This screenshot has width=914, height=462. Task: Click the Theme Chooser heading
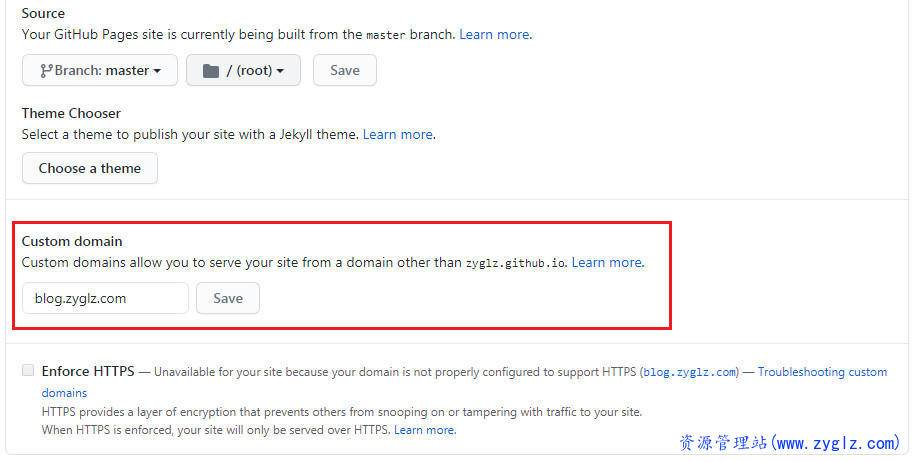pyautogui.click(x=71, y=113)
